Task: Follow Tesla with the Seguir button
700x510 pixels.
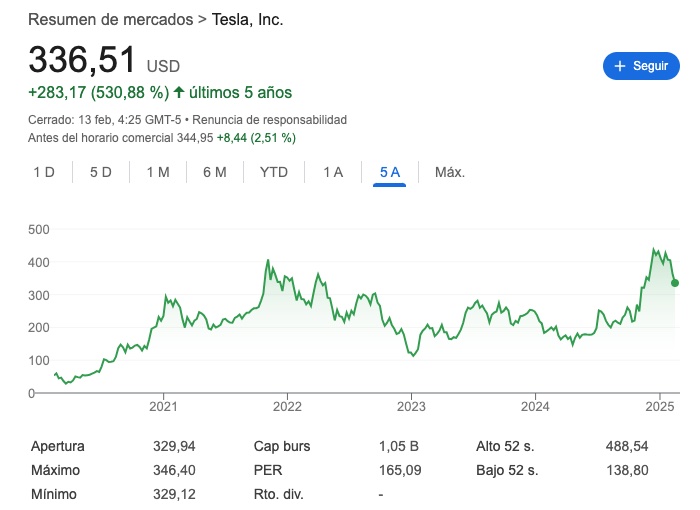Action: tap(641, 66)
